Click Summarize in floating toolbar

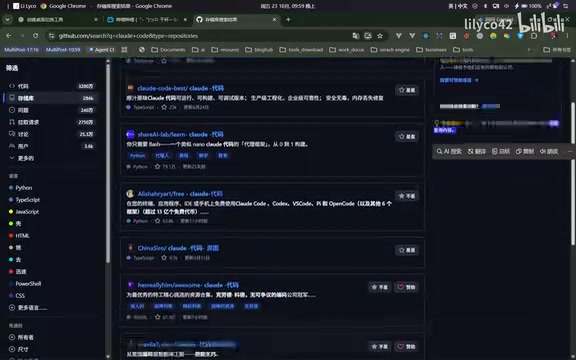501,151
